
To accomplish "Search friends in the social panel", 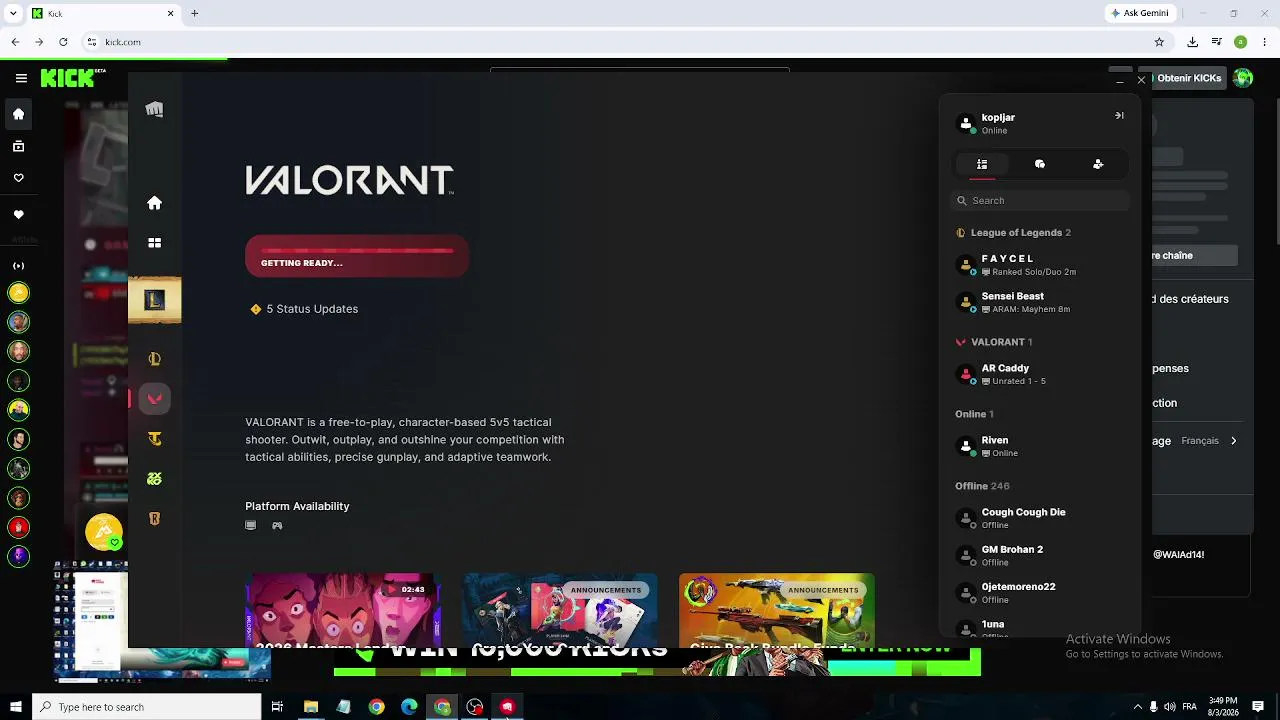I will click(1040, 200).
